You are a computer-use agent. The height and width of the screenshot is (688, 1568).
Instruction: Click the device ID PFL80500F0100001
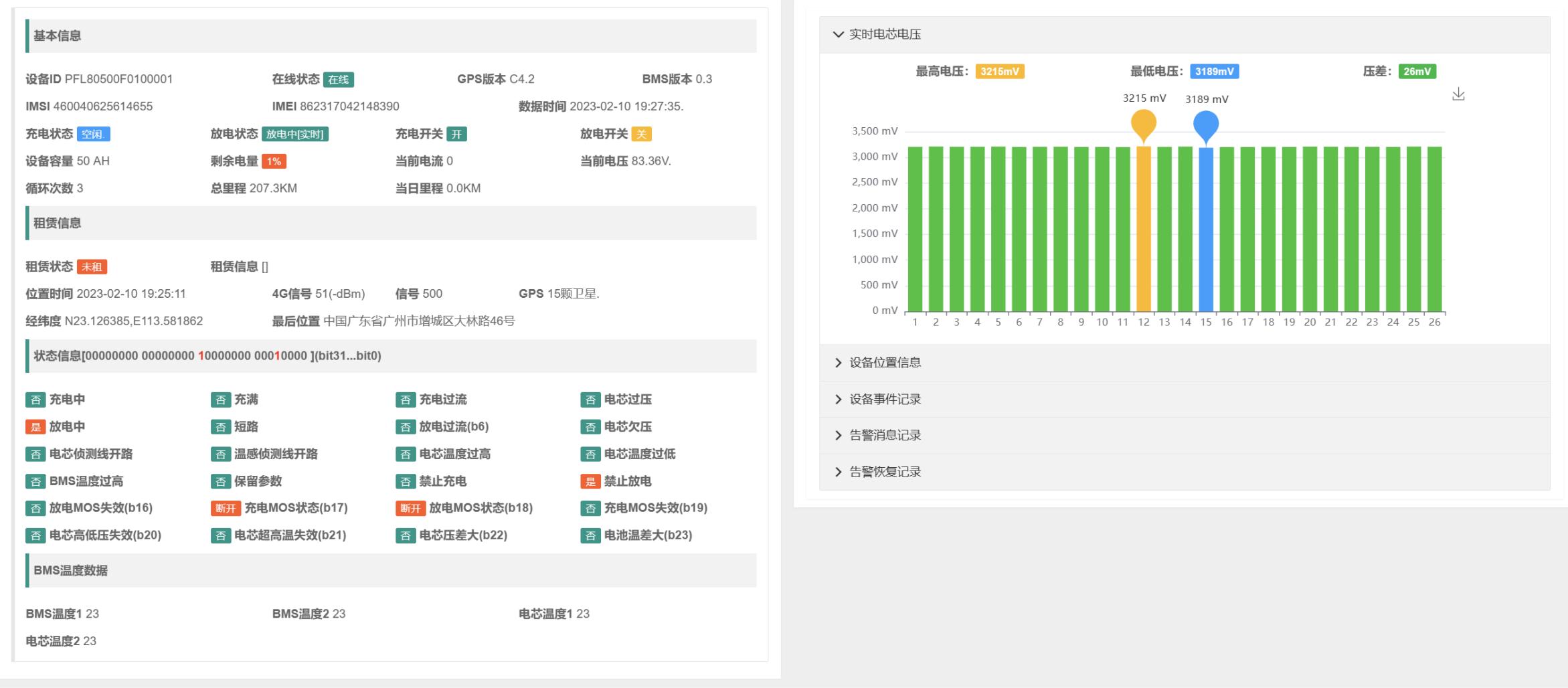pos(118,79)
